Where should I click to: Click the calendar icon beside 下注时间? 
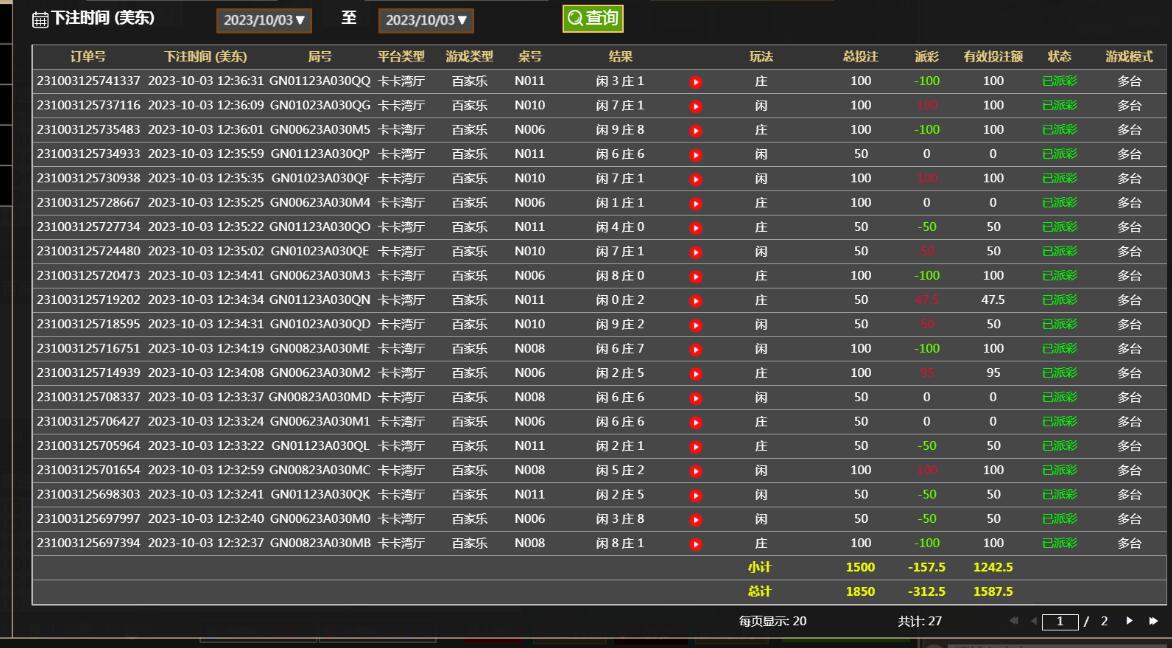pyautogui.click(x=40, y=19)
